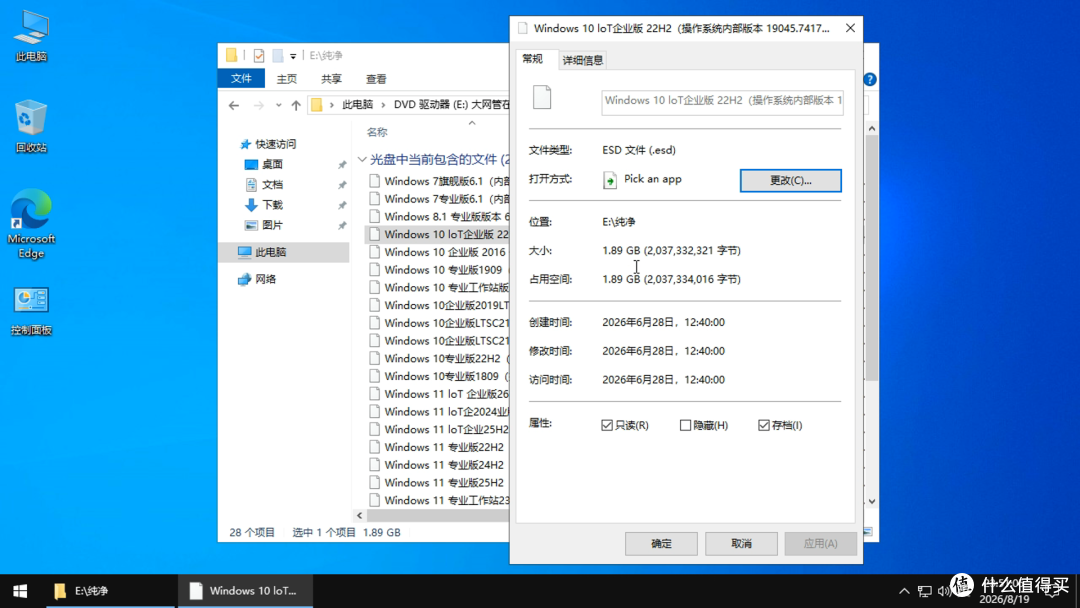Click the pin icon next to 下载
Screen dimensions: 1080x608
coord(342,205)
